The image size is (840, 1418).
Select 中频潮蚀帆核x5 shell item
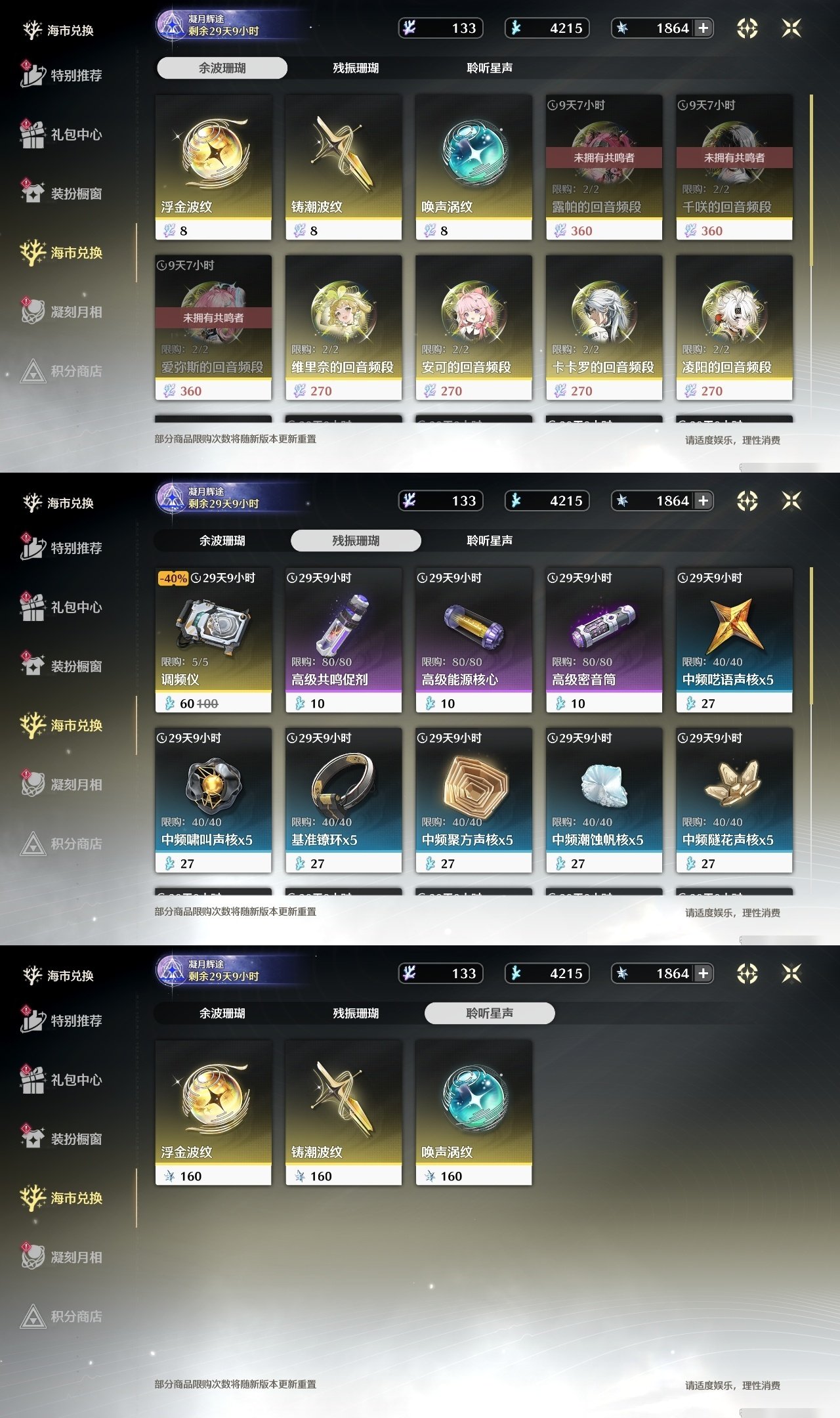[x=604, y=800]
